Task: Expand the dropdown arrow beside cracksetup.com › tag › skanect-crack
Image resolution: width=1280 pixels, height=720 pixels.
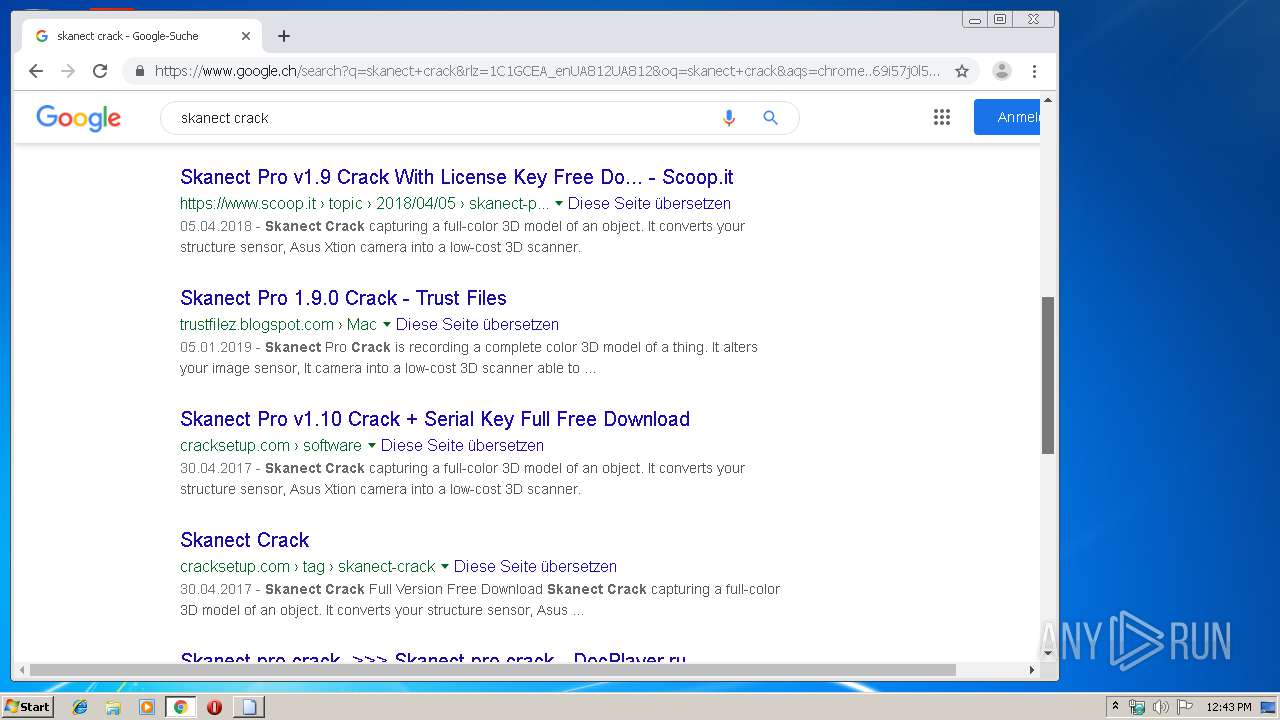Action: click(445, 567)
